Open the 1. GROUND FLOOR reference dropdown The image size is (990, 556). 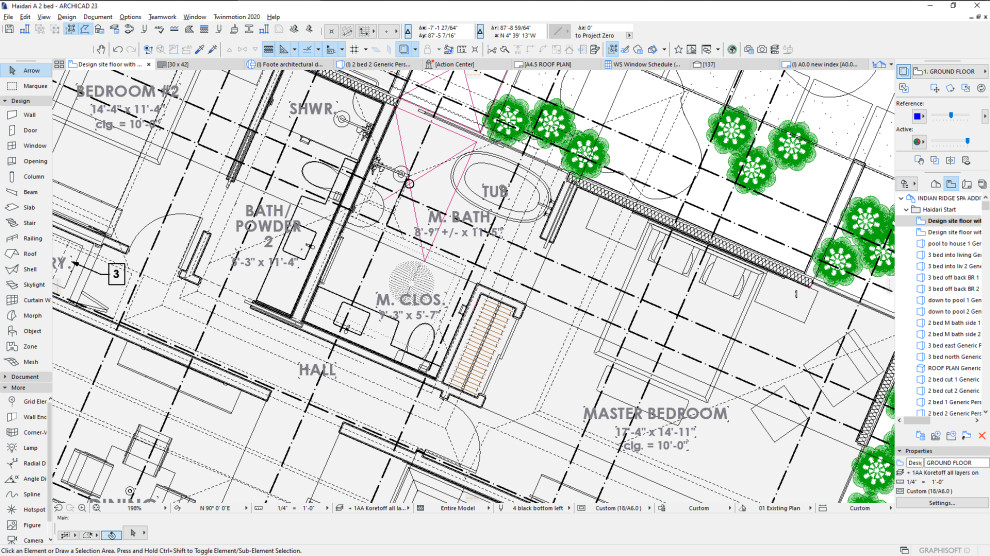click(x=950, y=71)
